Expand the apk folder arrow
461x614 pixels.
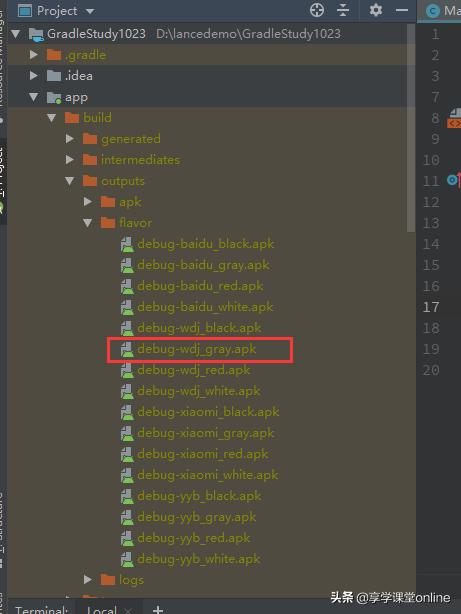[x=88, y=201]
